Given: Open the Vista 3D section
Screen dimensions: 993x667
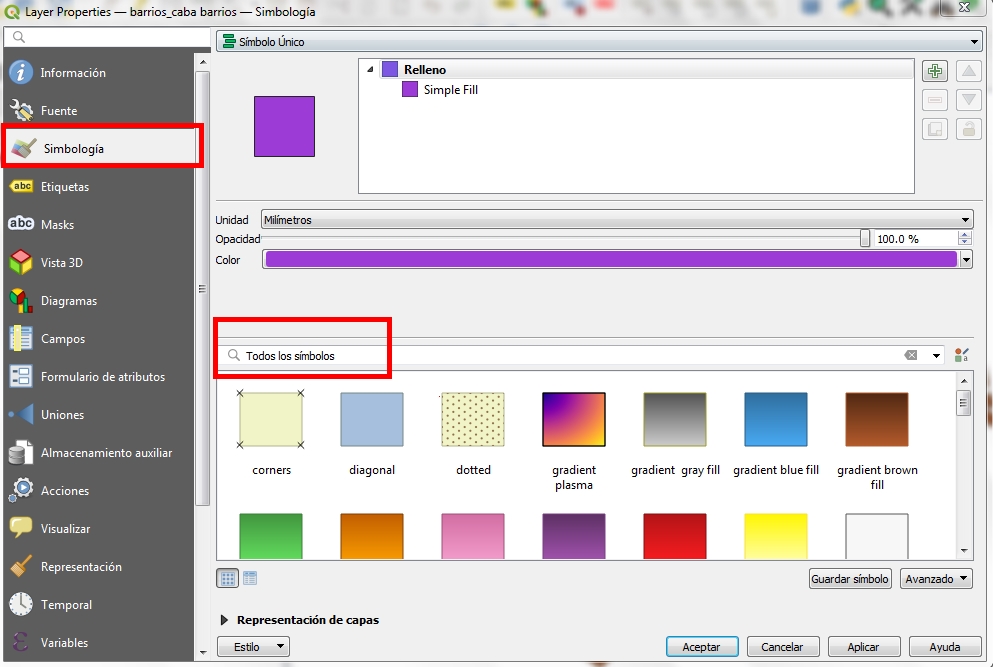Looking at the screenshot, I should point(98,263).
